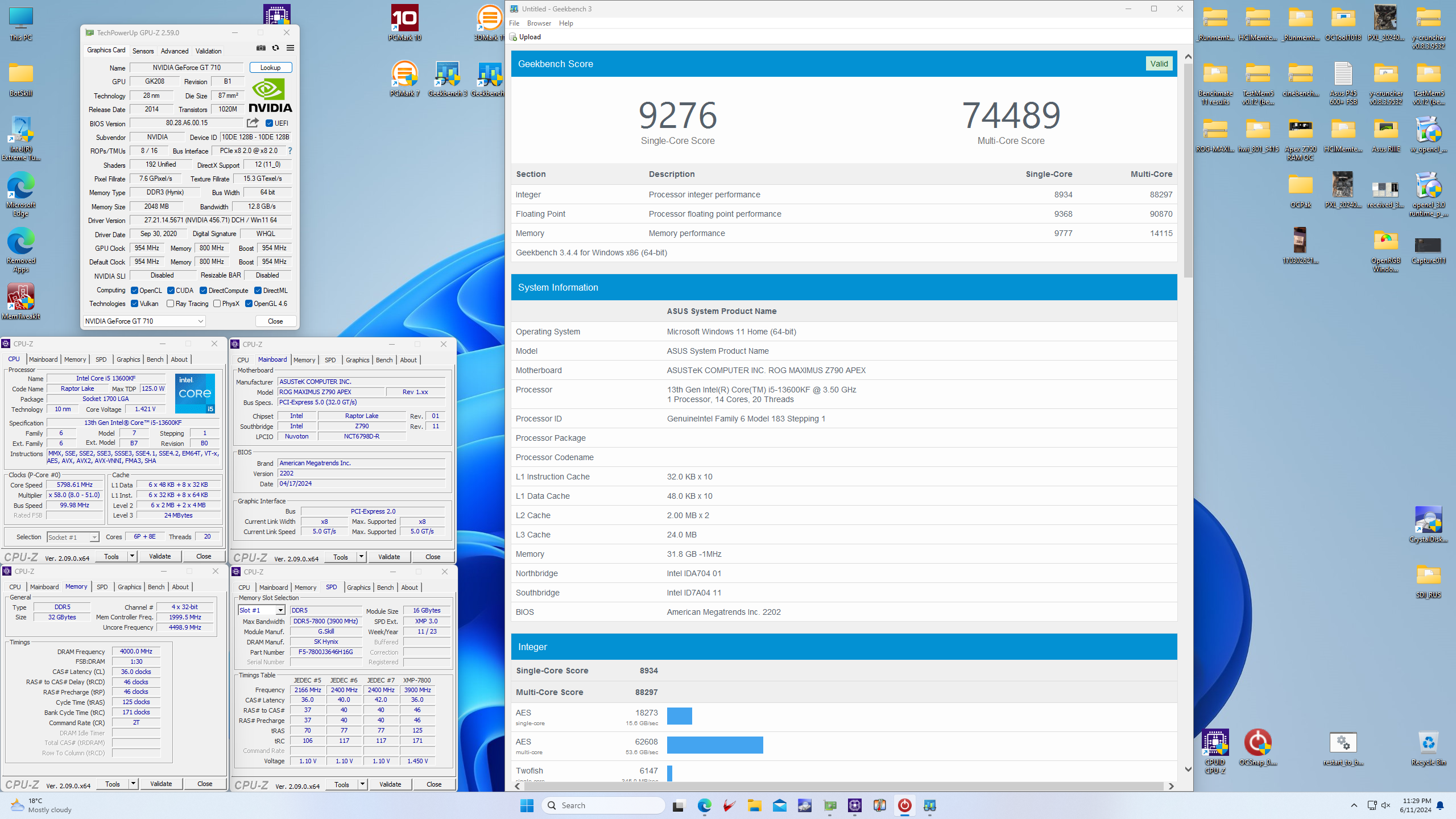Toggle the DirectML checkbox
Viewport: 1456px width, 819px height.
point(258,291)
